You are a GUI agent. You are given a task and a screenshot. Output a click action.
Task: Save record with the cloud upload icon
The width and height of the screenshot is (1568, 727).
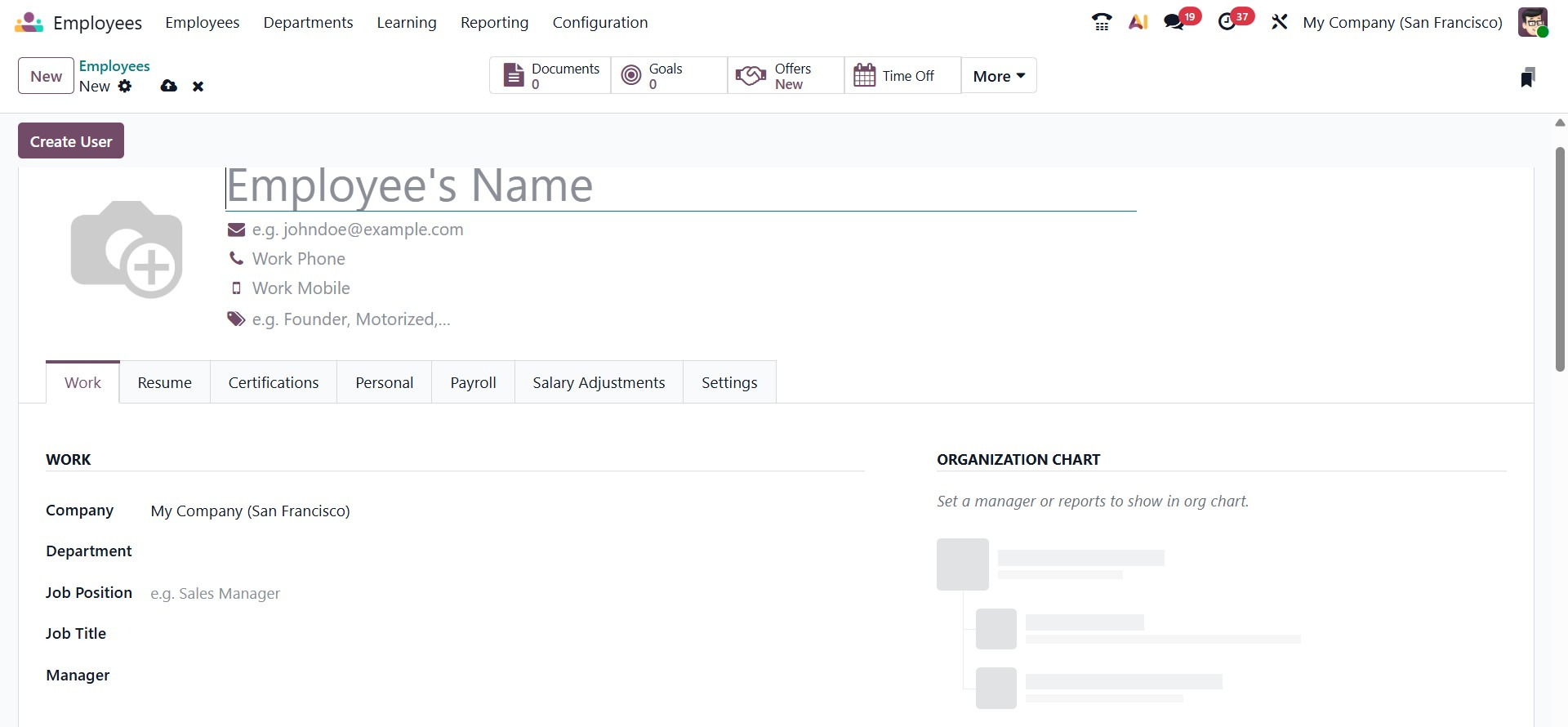169,86
